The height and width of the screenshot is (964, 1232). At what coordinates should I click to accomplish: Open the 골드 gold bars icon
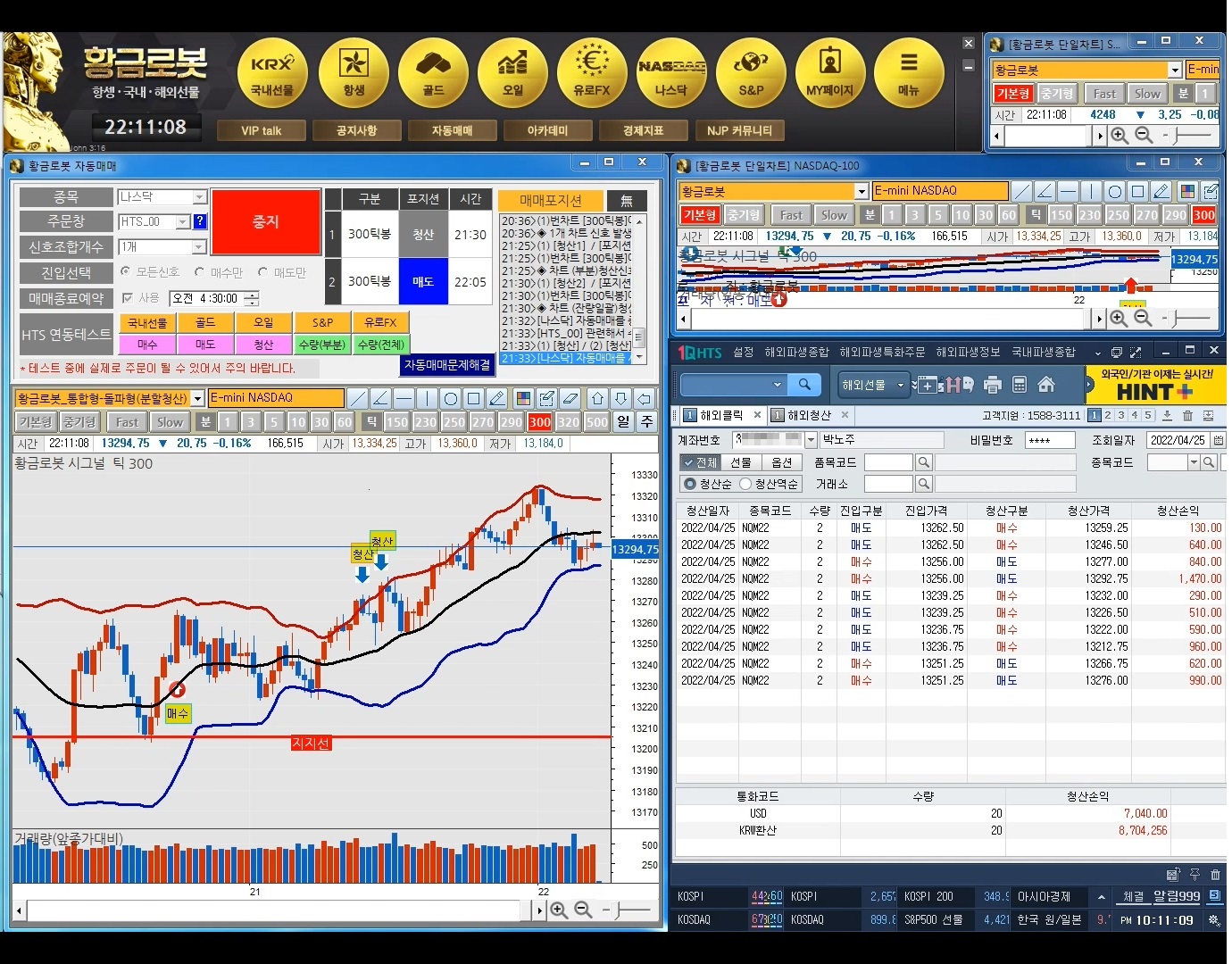click(433, 72)
